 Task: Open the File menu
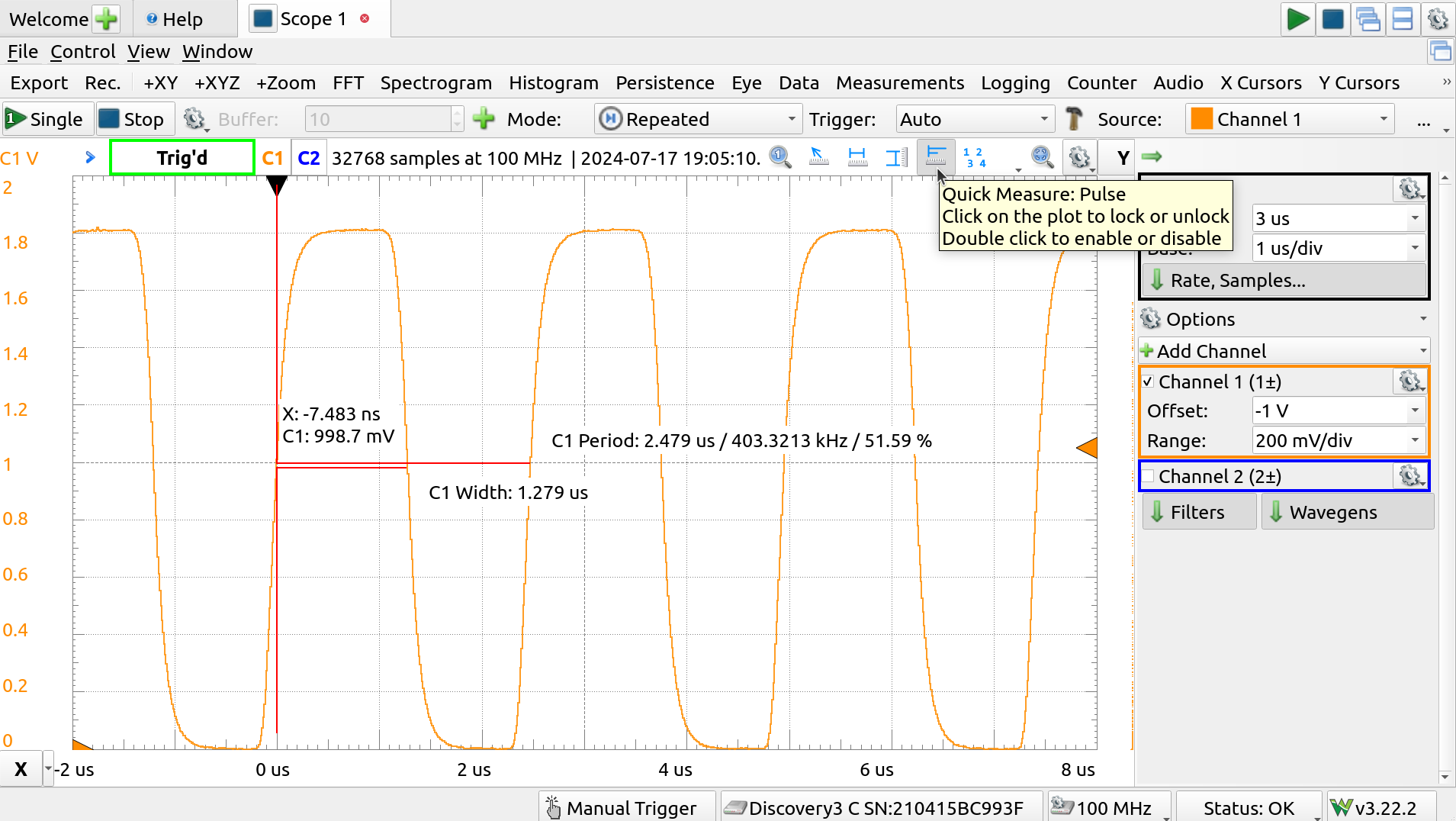(23, 51)
